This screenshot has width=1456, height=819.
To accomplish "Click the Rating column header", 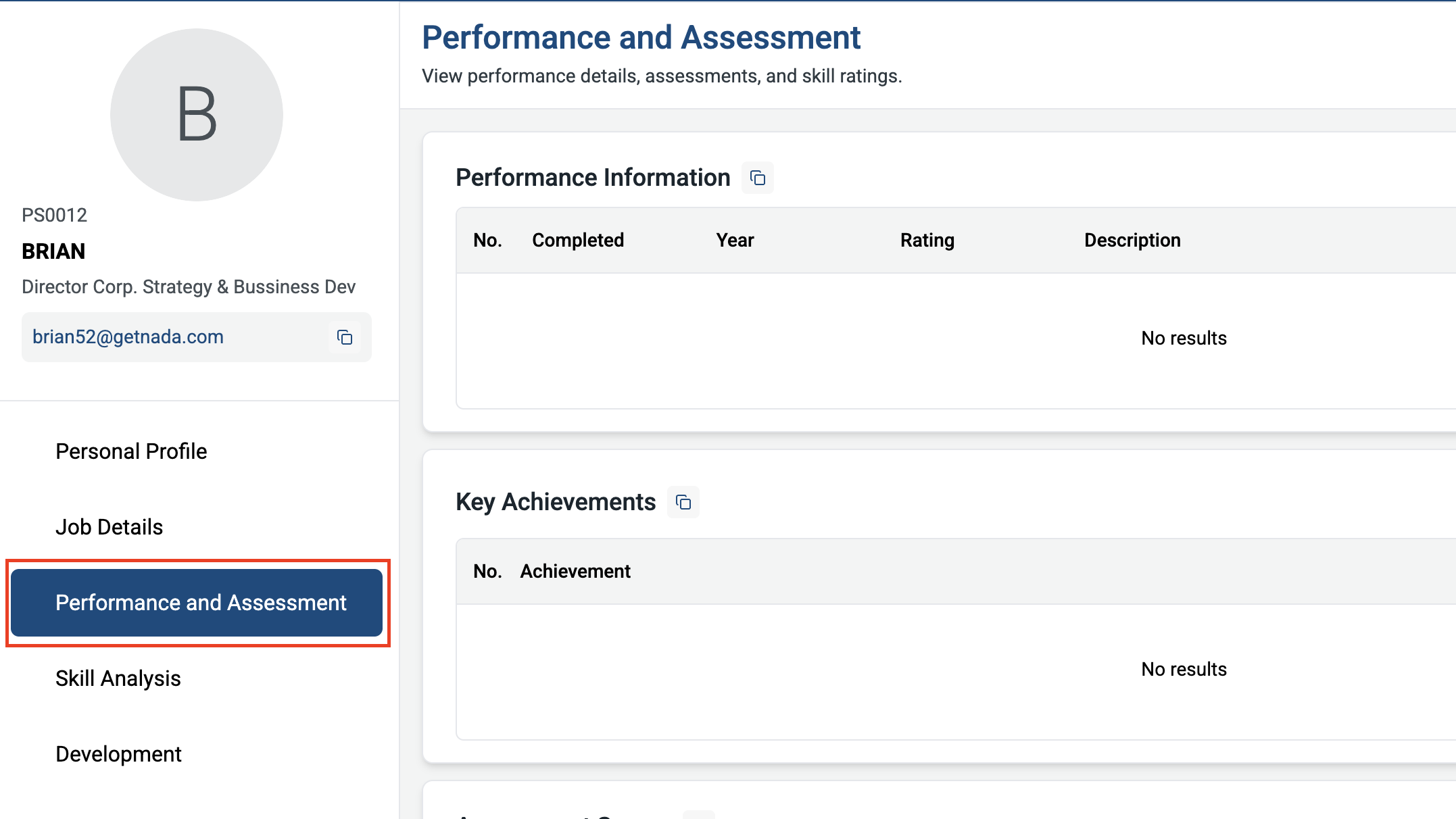I will pos(927,241).
